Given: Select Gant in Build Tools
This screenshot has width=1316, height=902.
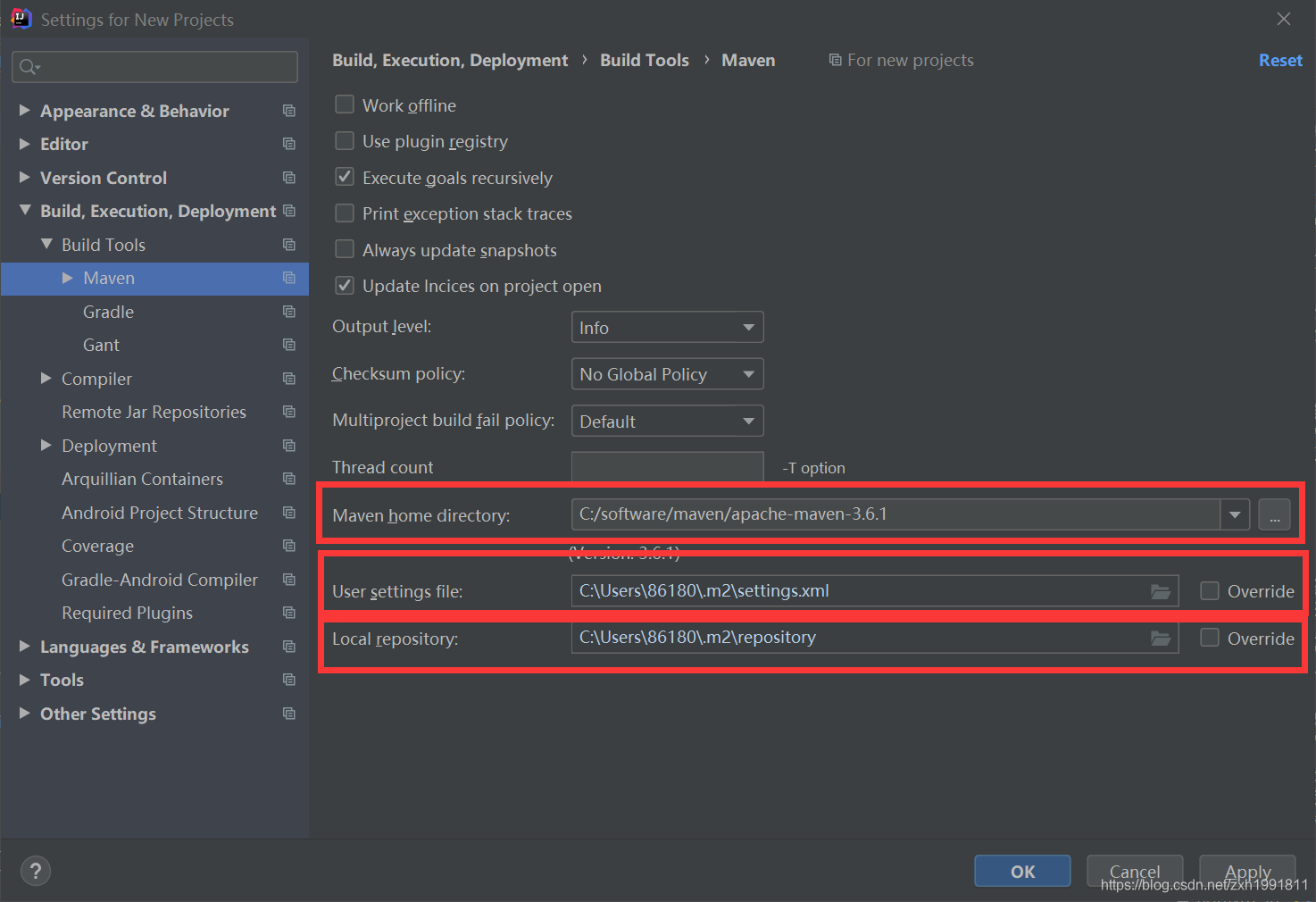Looking at the screenshot, I should click(101, 345).
